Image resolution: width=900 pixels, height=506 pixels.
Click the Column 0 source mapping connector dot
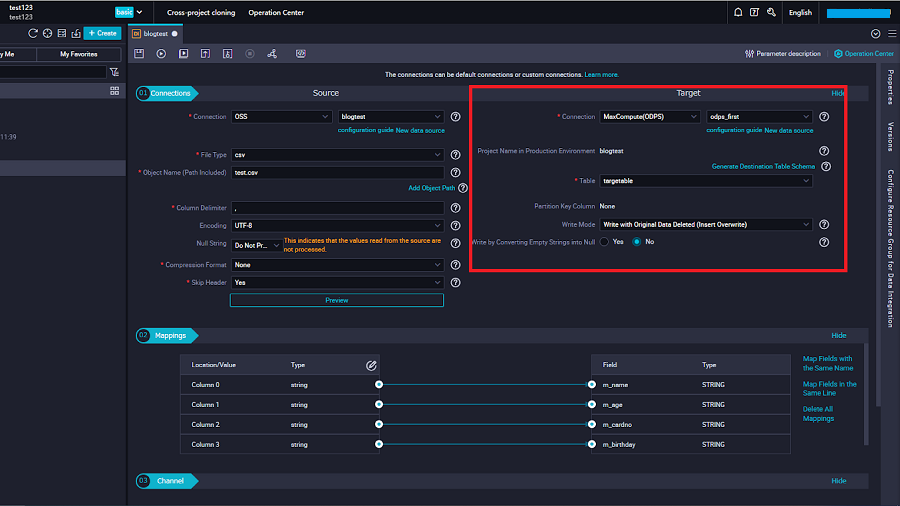click(379, 385)
